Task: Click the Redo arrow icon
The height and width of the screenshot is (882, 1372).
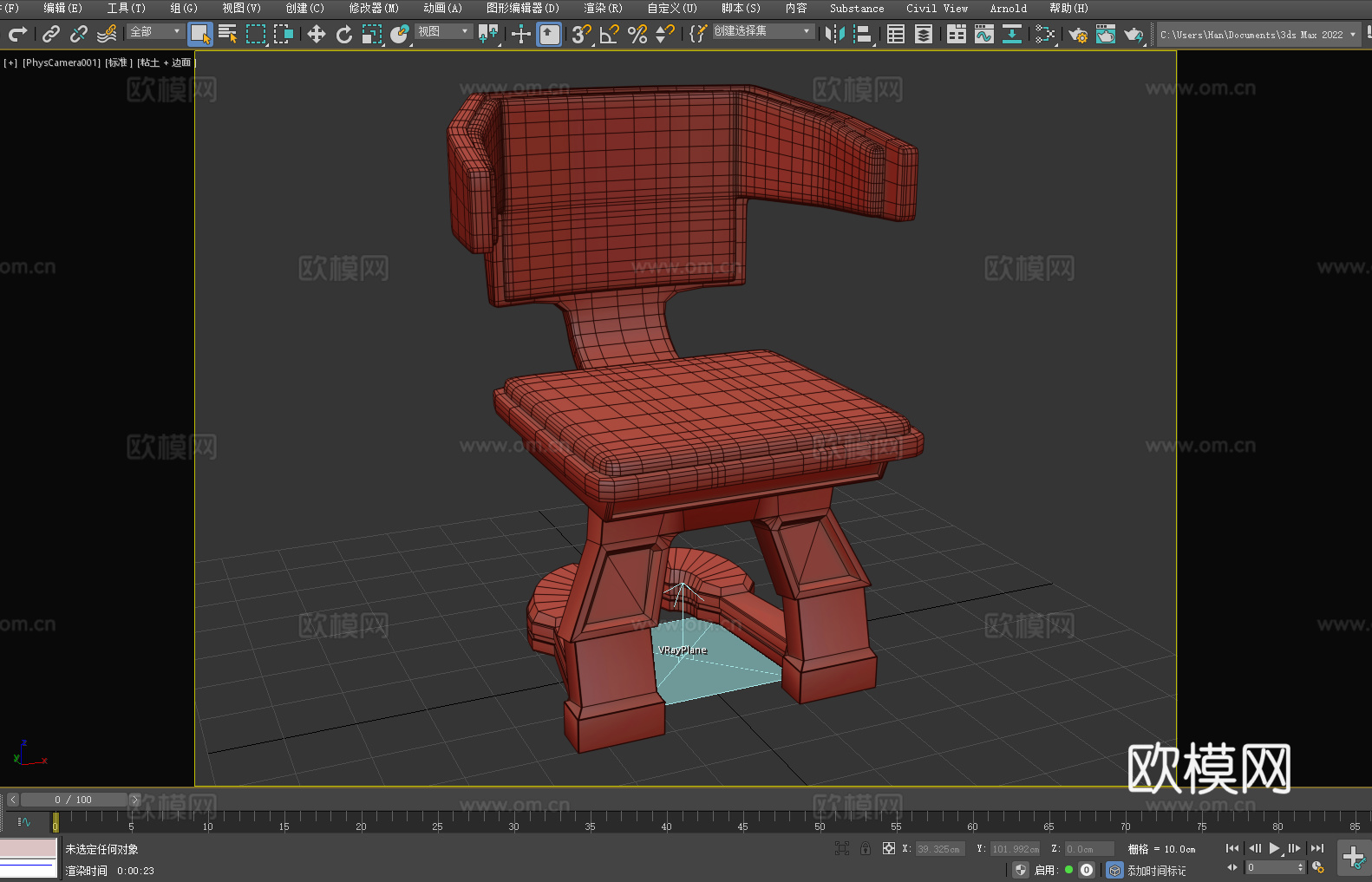Action: 17,34
